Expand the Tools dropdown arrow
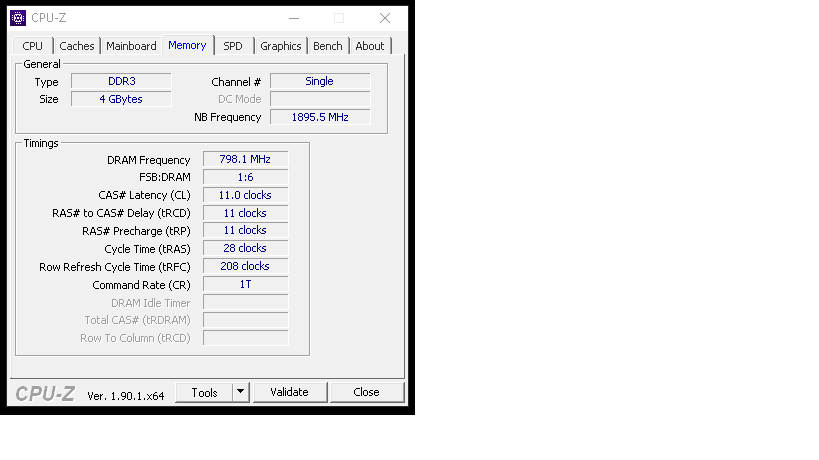The height and width of the screenshot is (460, 819). 240,392
